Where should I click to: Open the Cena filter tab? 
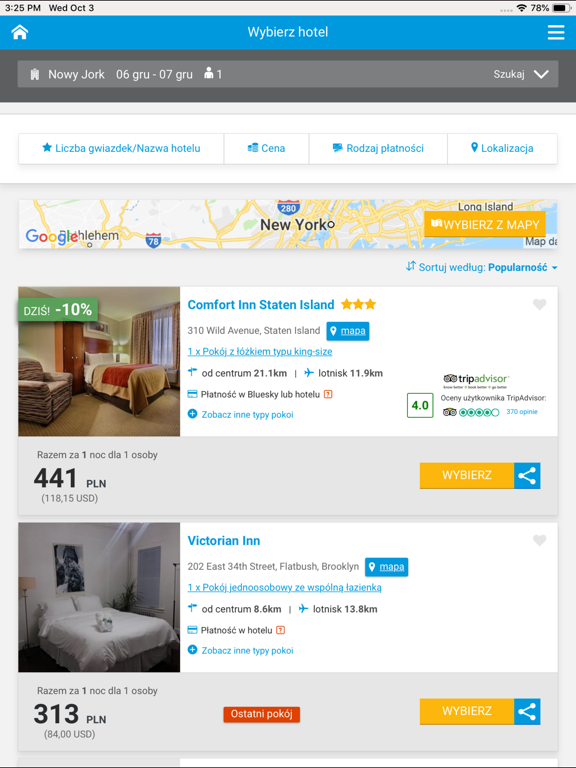click(x=266, y=148)
